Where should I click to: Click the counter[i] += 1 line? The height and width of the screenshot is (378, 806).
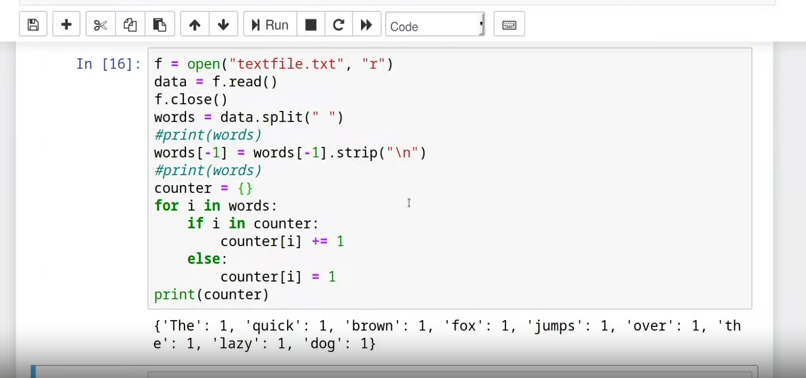pyautogui.click(x=282, y=241)
